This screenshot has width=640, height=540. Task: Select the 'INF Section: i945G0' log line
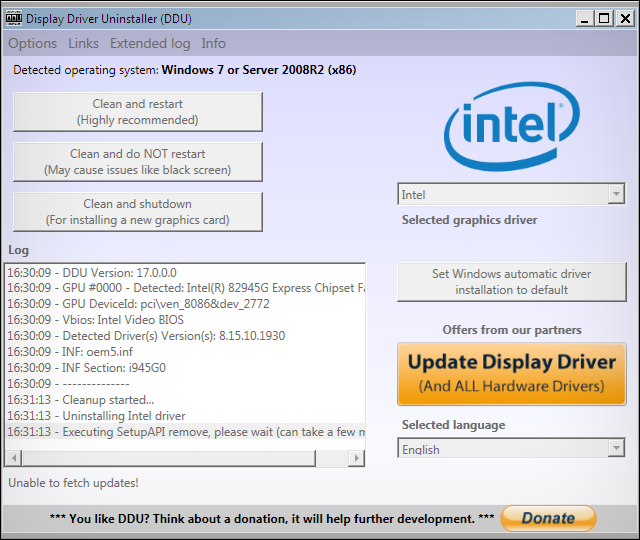tap(186, 368)
